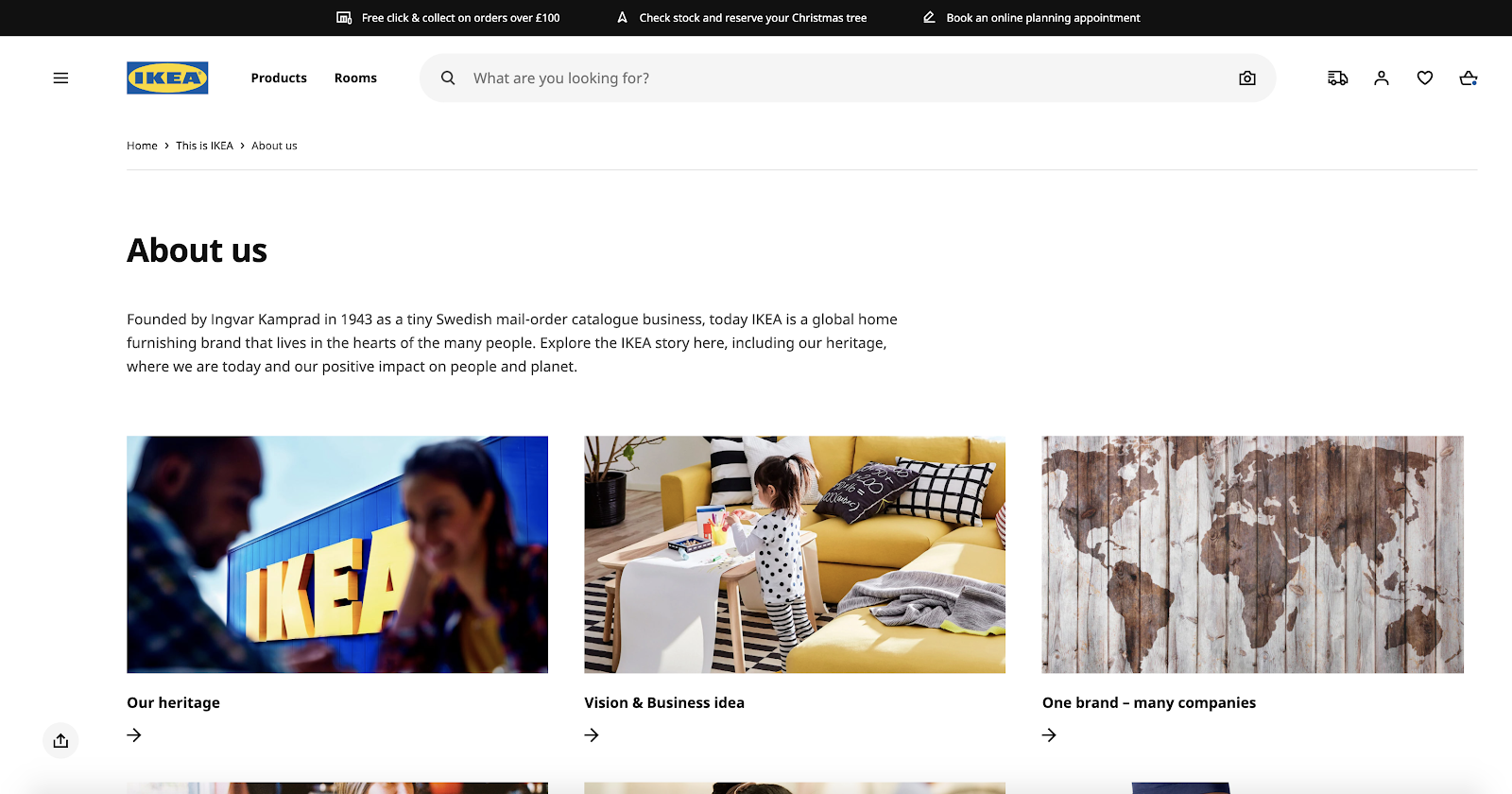
Task: Click the click & collect store icon
Action: pyautogui.click(x=344, y=18)
